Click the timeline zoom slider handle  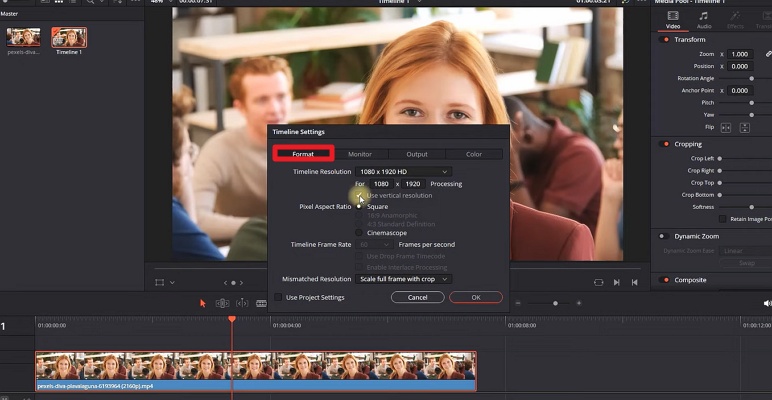click(555, 303)
